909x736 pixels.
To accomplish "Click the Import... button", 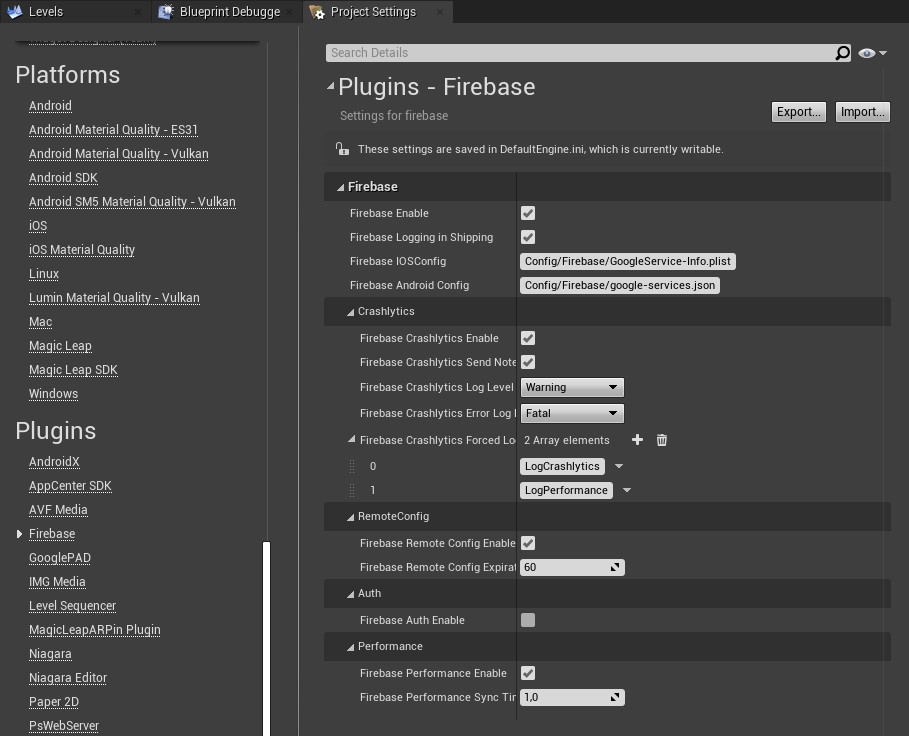I will coord(862,112).
